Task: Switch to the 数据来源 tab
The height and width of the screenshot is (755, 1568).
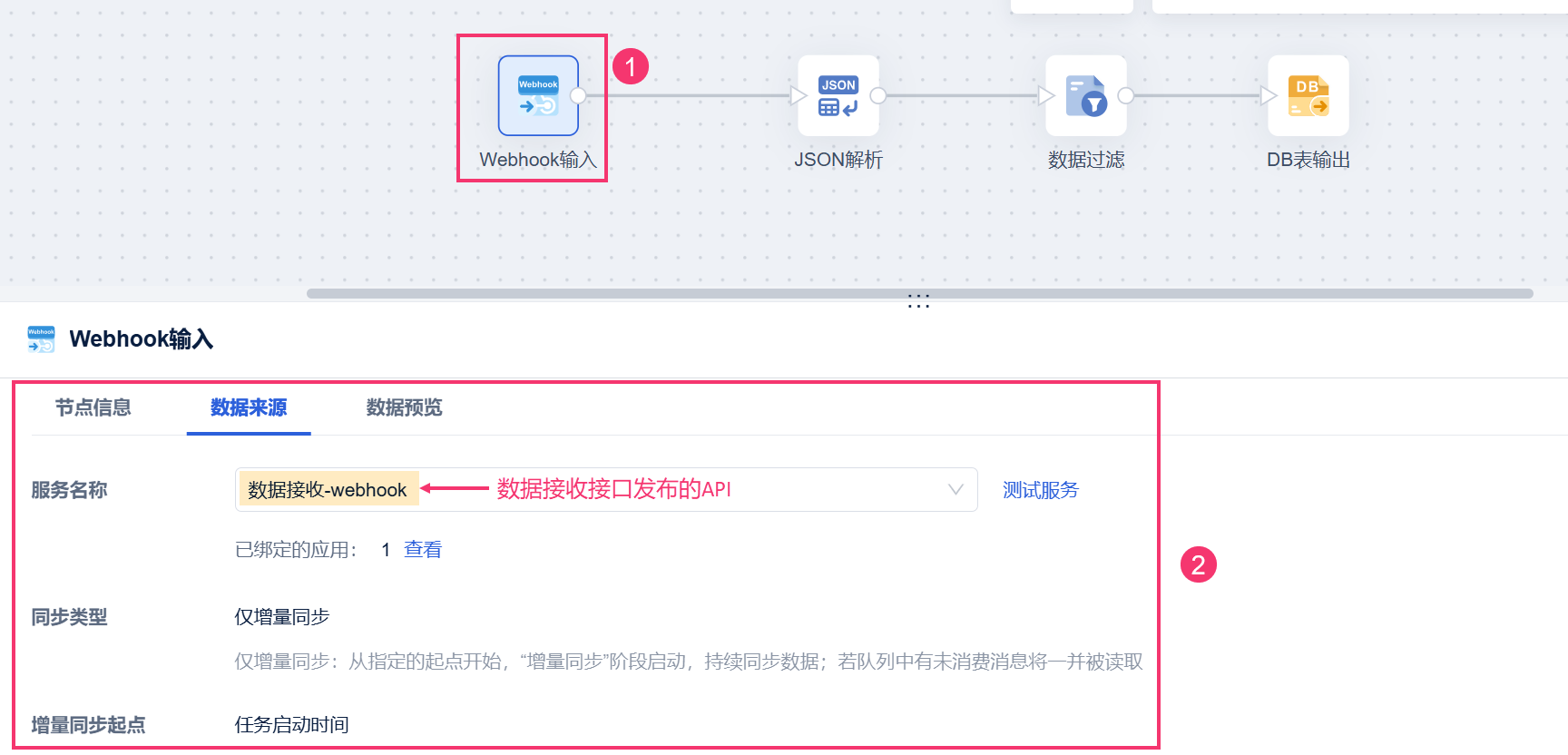Action: click(249, 407)
